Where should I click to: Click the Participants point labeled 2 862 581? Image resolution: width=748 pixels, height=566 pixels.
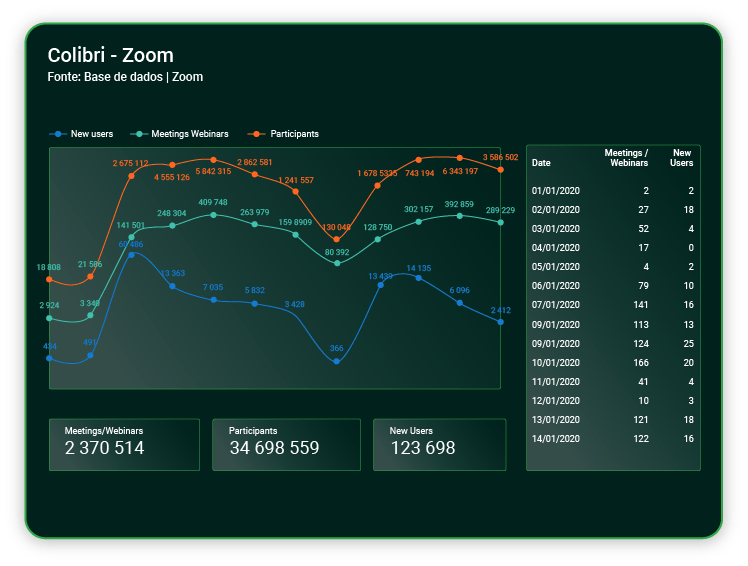[255, 174]
